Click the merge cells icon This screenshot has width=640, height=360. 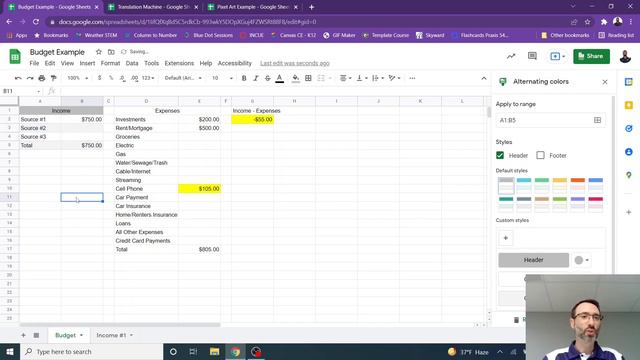point(321,78)
